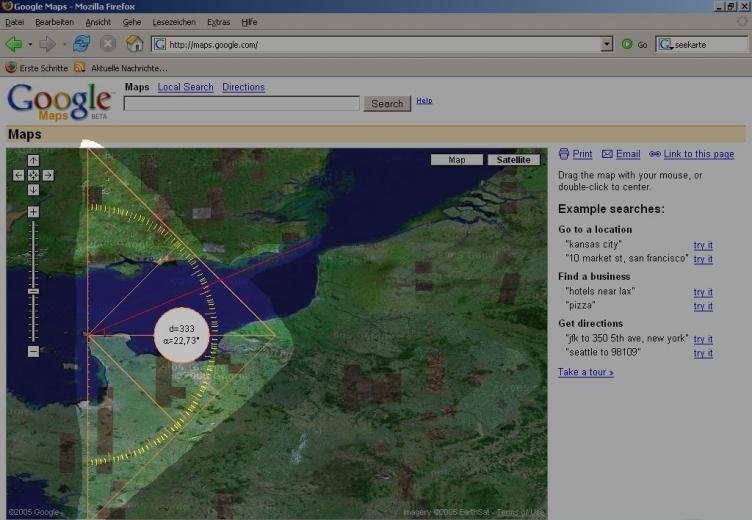
Task: Try the "pizza" example search
Action: [703, 306]
